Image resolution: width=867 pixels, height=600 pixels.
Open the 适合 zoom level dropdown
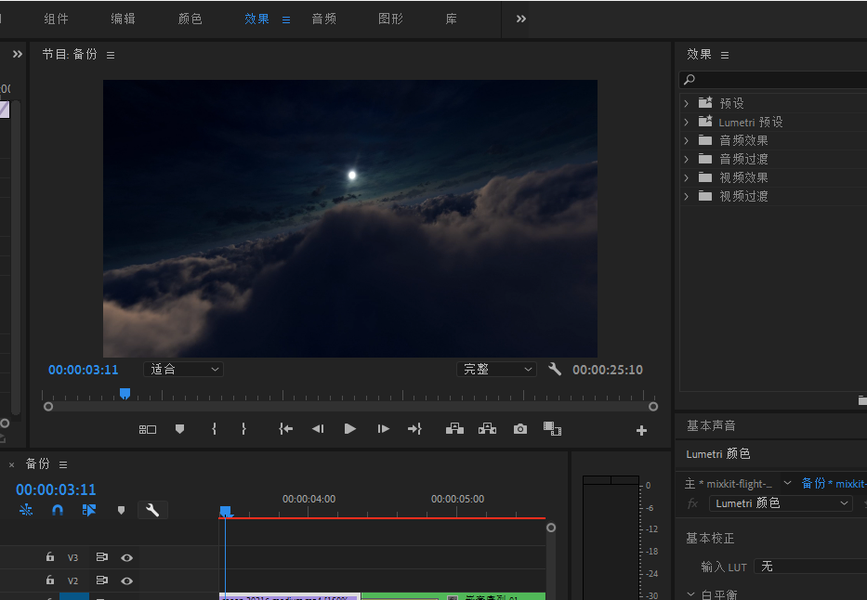(183, 369)
